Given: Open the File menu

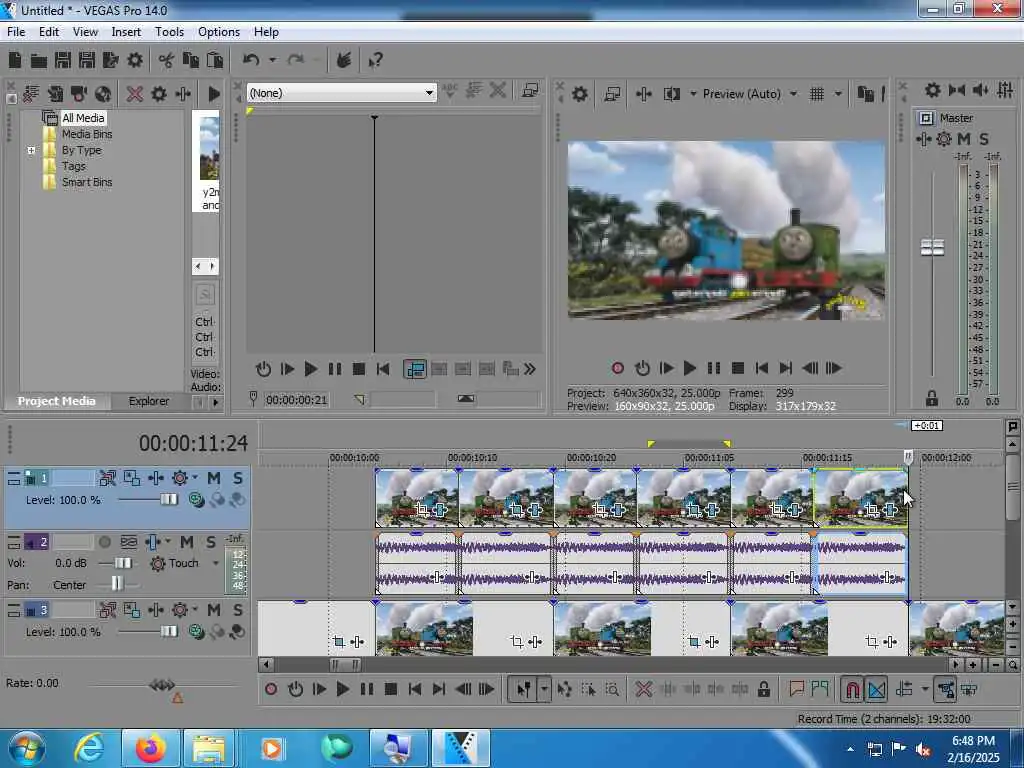Looking at the screenshot, I should [x=16, y=32].
